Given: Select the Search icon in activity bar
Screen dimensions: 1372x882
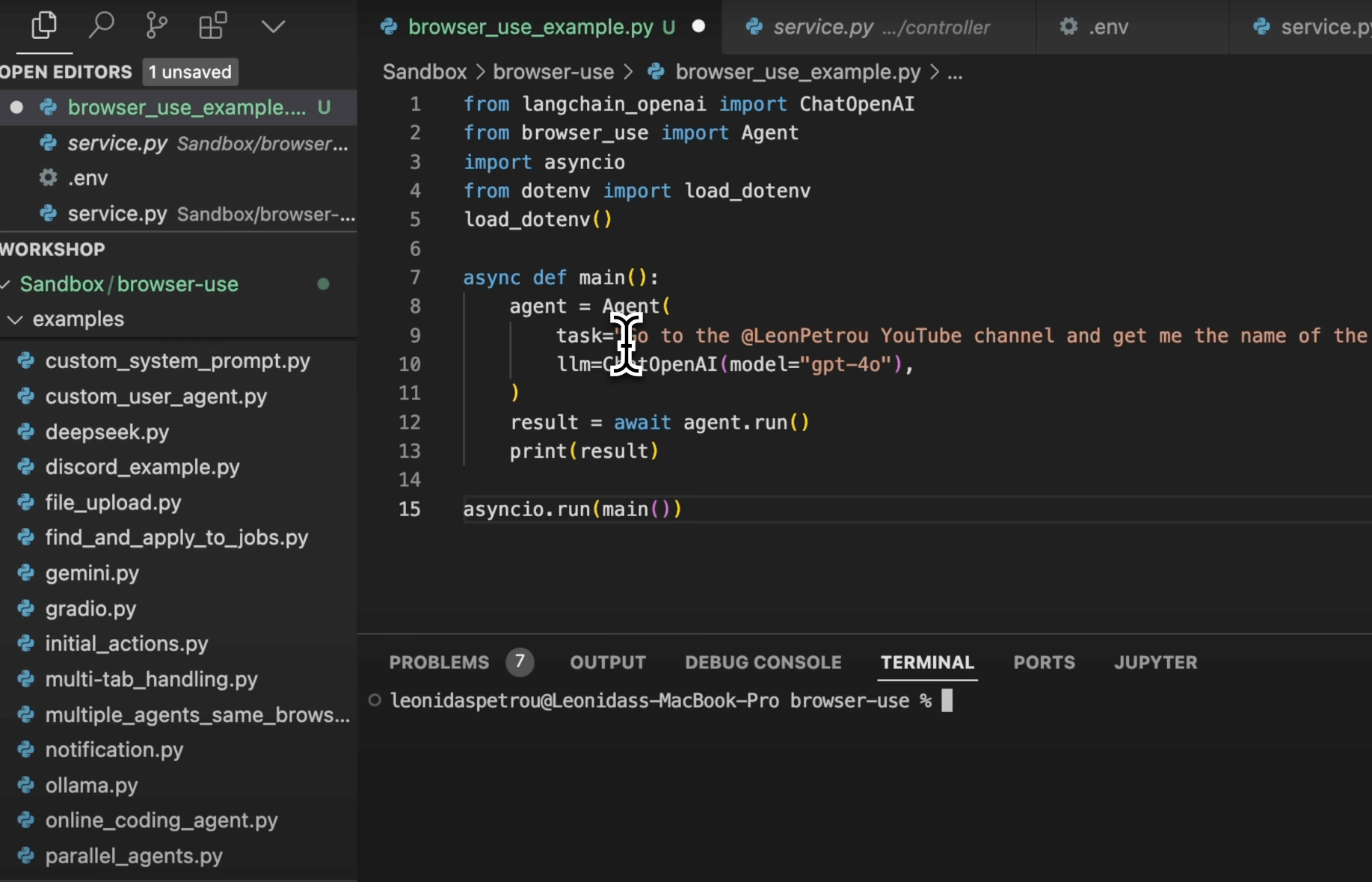Looking at the screenshot, I should [101, 25].
